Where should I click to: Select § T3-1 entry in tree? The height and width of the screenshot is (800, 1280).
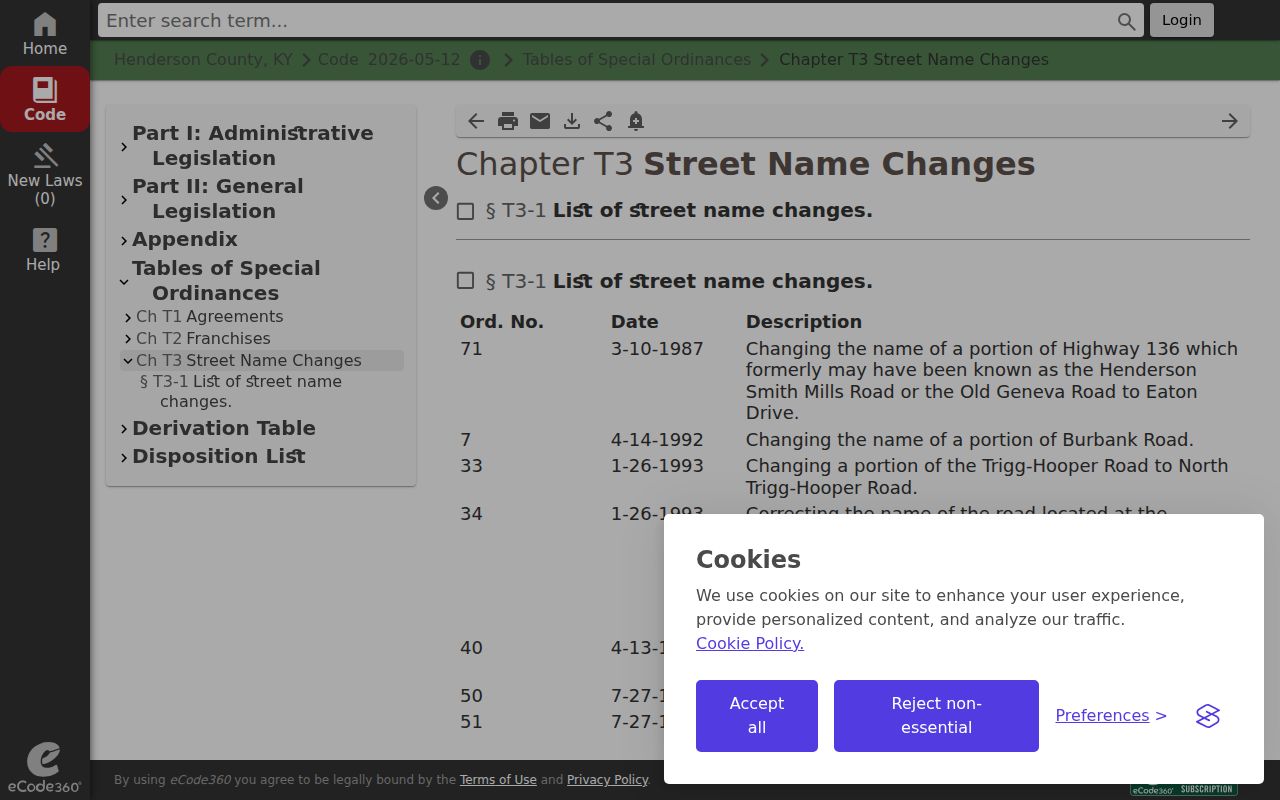240,391
